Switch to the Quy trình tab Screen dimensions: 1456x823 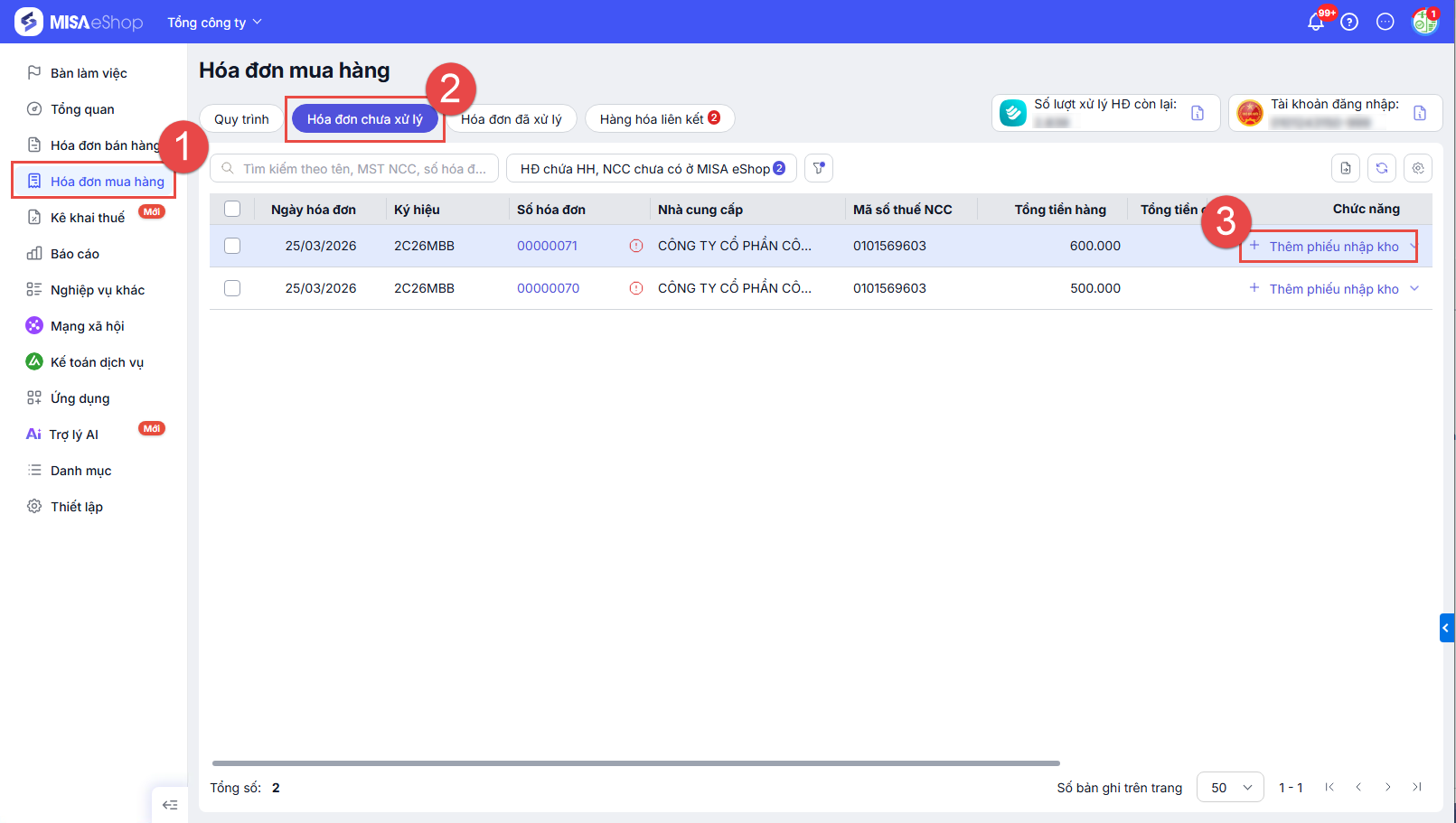point(241,118)
